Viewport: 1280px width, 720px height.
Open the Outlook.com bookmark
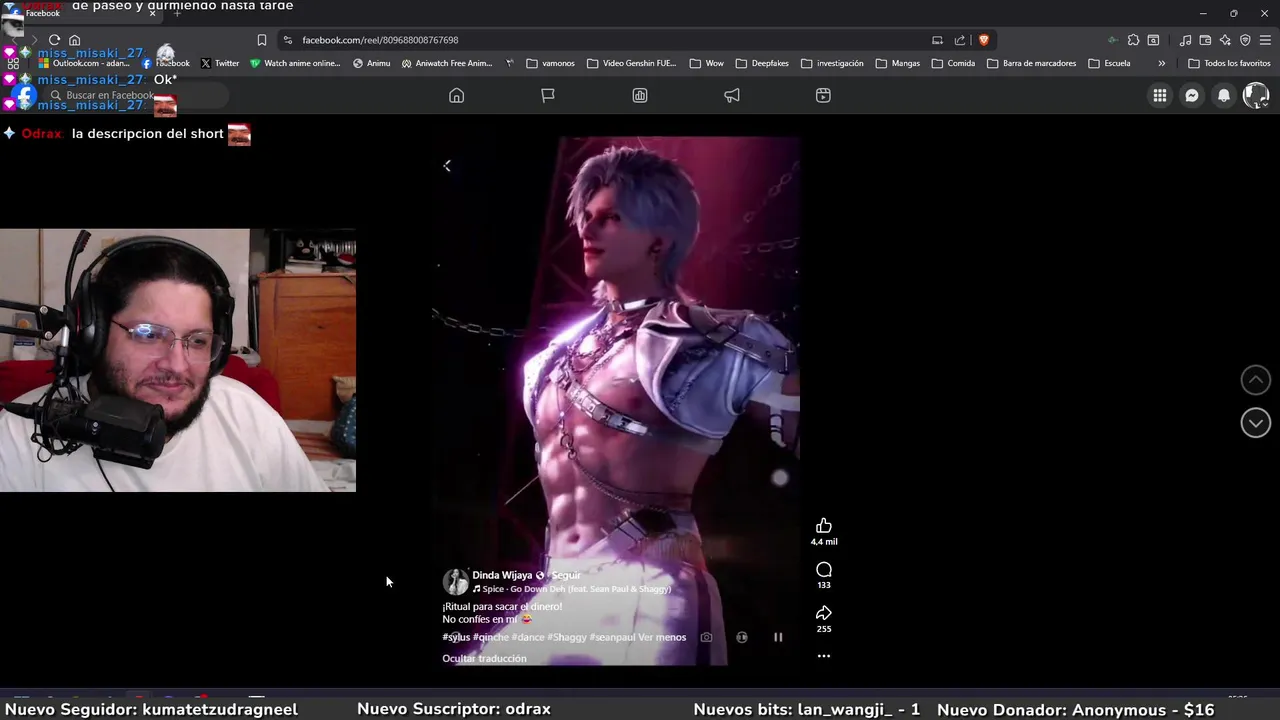pos(83,63)
